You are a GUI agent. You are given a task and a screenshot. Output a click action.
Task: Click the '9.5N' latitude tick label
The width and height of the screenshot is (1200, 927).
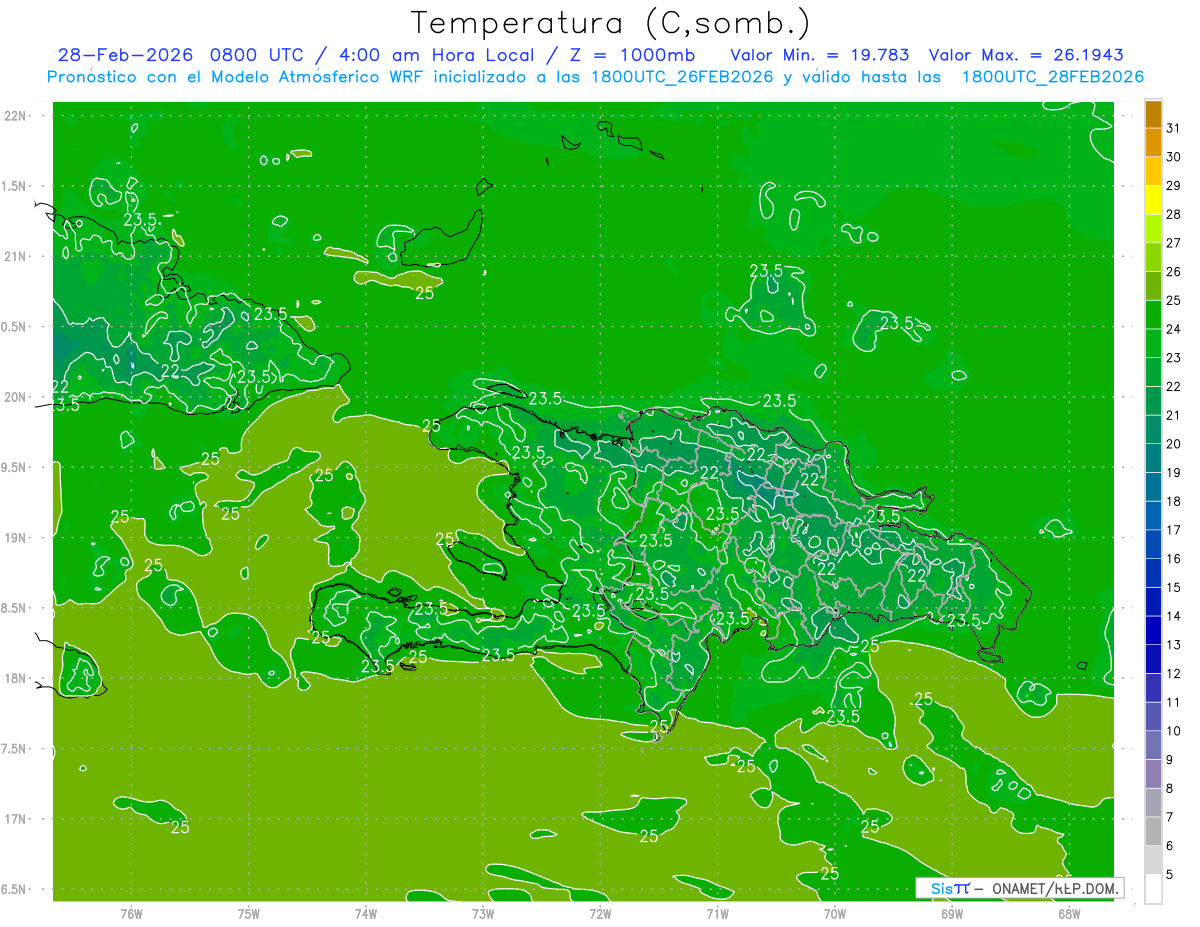pyautogui.click(x=14, y=467)
